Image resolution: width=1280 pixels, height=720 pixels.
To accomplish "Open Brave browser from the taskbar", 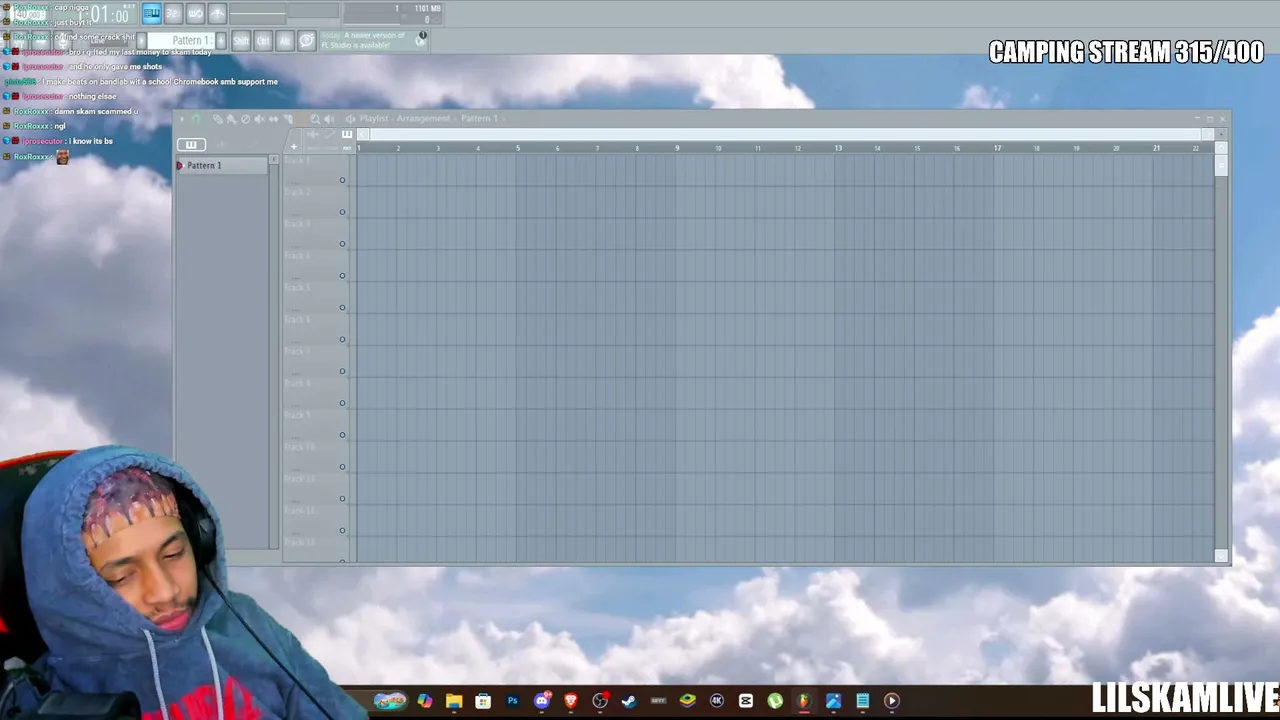I will coord(571,701).
